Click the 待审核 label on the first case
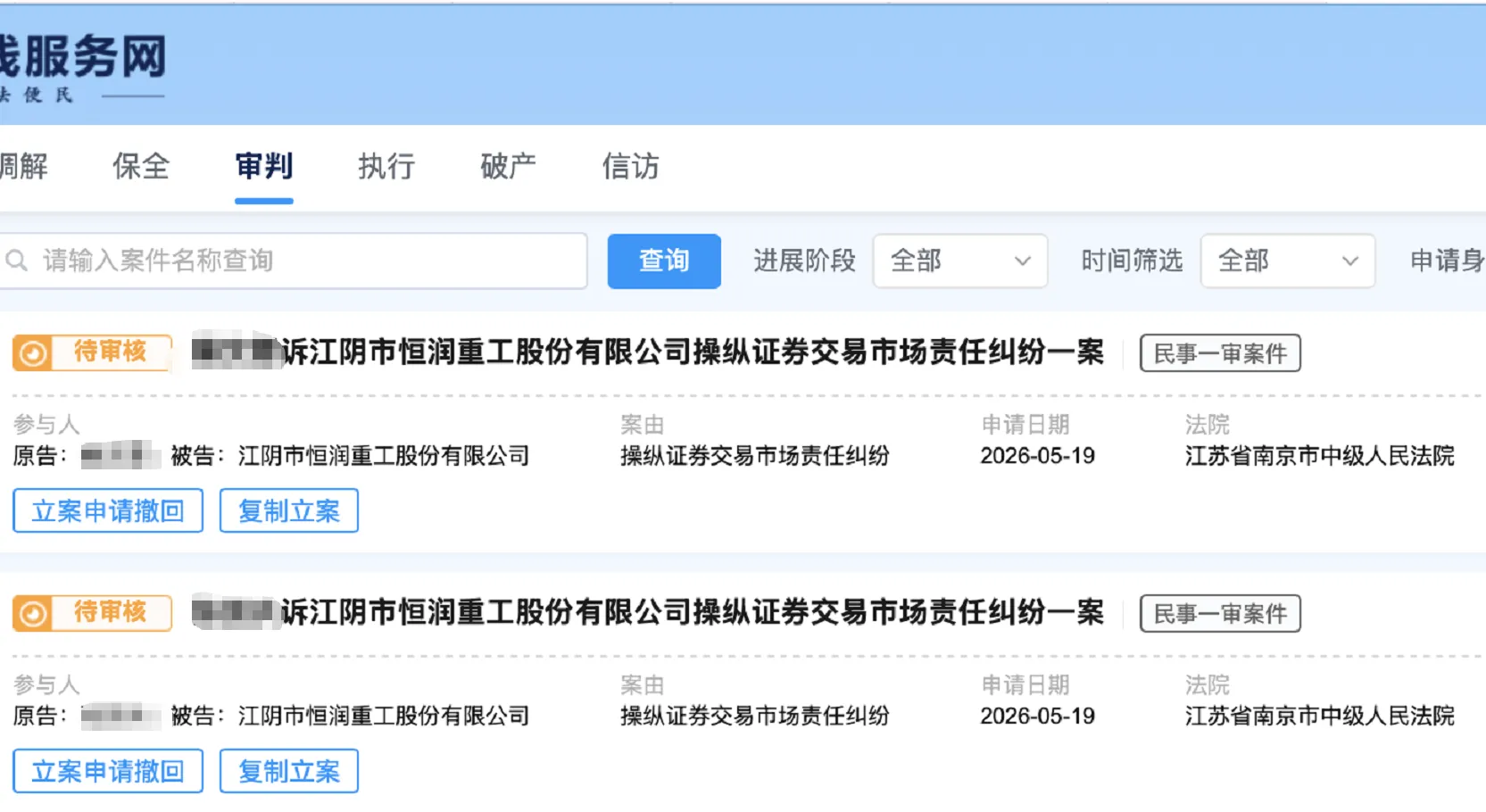This screenshot has width=1486, height=812. tap(110, 352)
